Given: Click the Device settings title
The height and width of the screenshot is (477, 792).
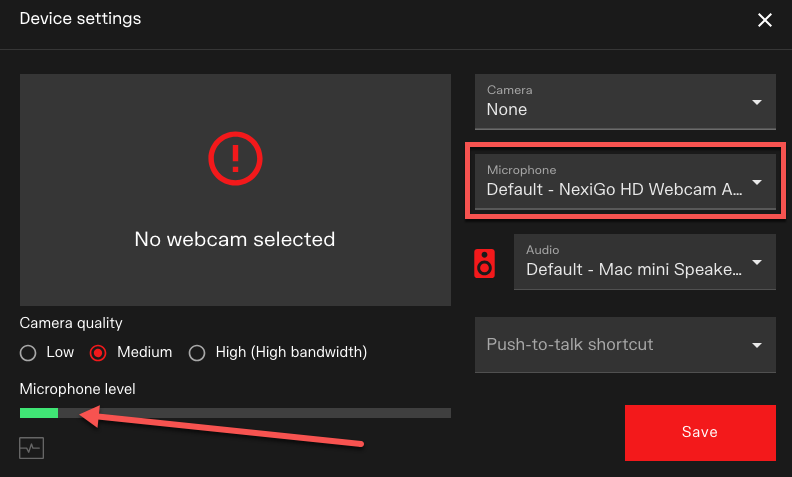Looking at the screenshot, I should coord(80,19).
